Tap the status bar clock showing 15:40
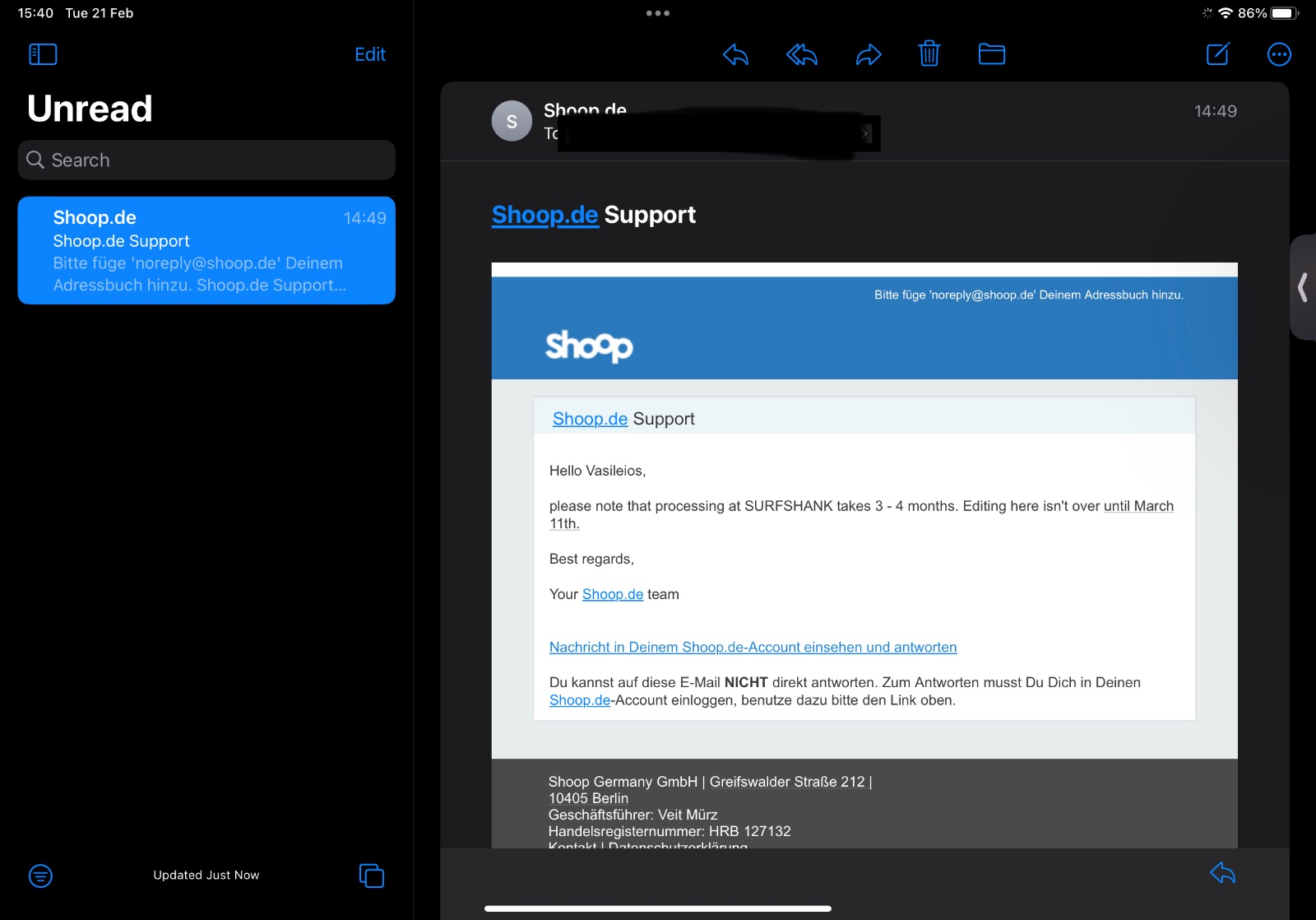The image size is (1316, 920). pos(35,13)
